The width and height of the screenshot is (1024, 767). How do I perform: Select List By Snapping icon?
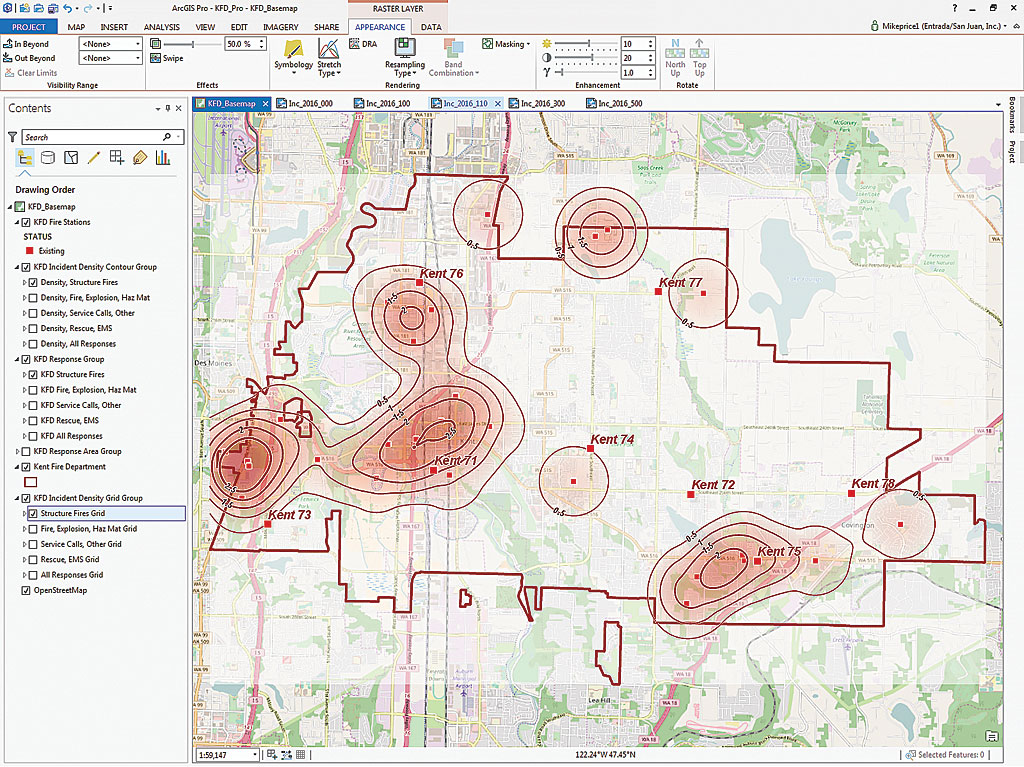(x=117, y=157)
